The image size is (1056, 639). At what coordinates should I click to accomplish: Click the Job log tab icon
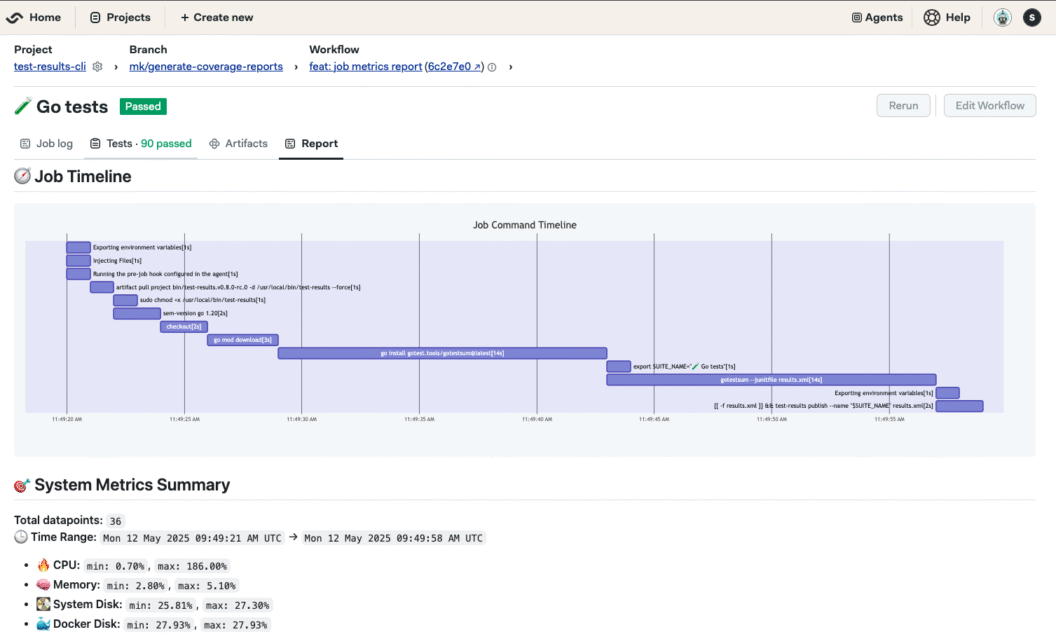25,143
